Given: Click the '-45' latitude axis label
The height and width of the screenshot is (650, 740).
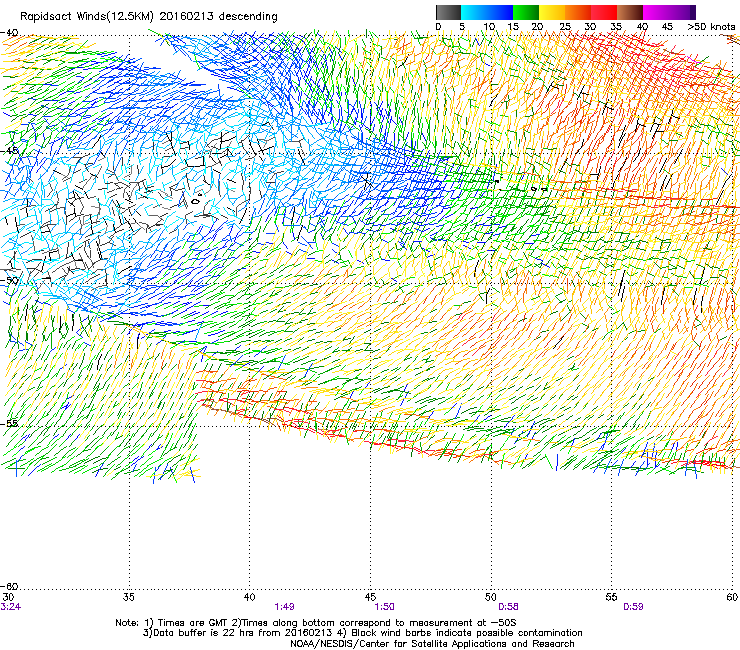Looking at the screenshot, I should [9, 151].
